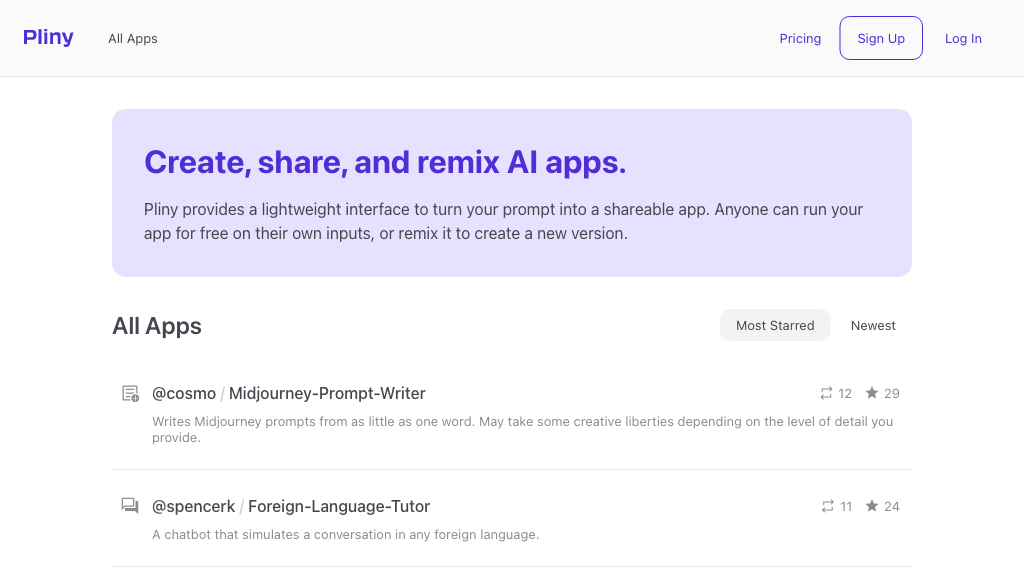Viewport: 1024px width, 576px height.
Task: Click the remix icon on Midjourney-Prompt-Writer row
Action: point(826,393)
